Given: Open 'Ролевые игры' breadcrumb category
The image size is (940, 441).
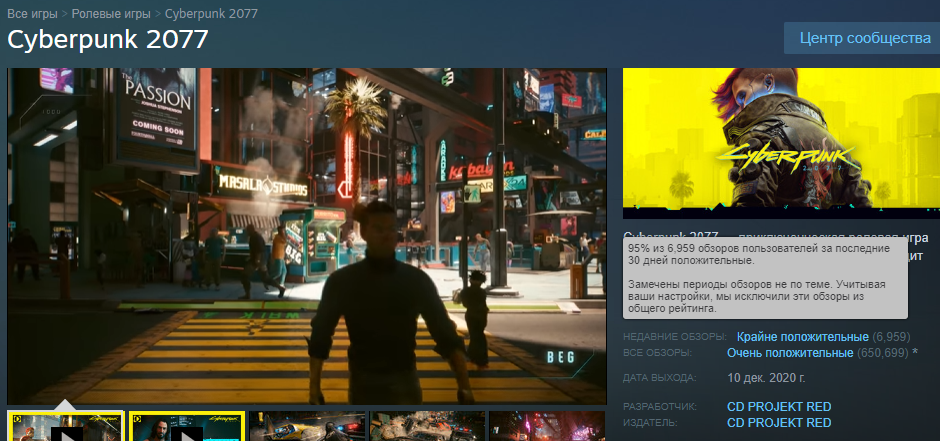Looking at the screenshot, I should pyautogui.click(x=110, y=15).
